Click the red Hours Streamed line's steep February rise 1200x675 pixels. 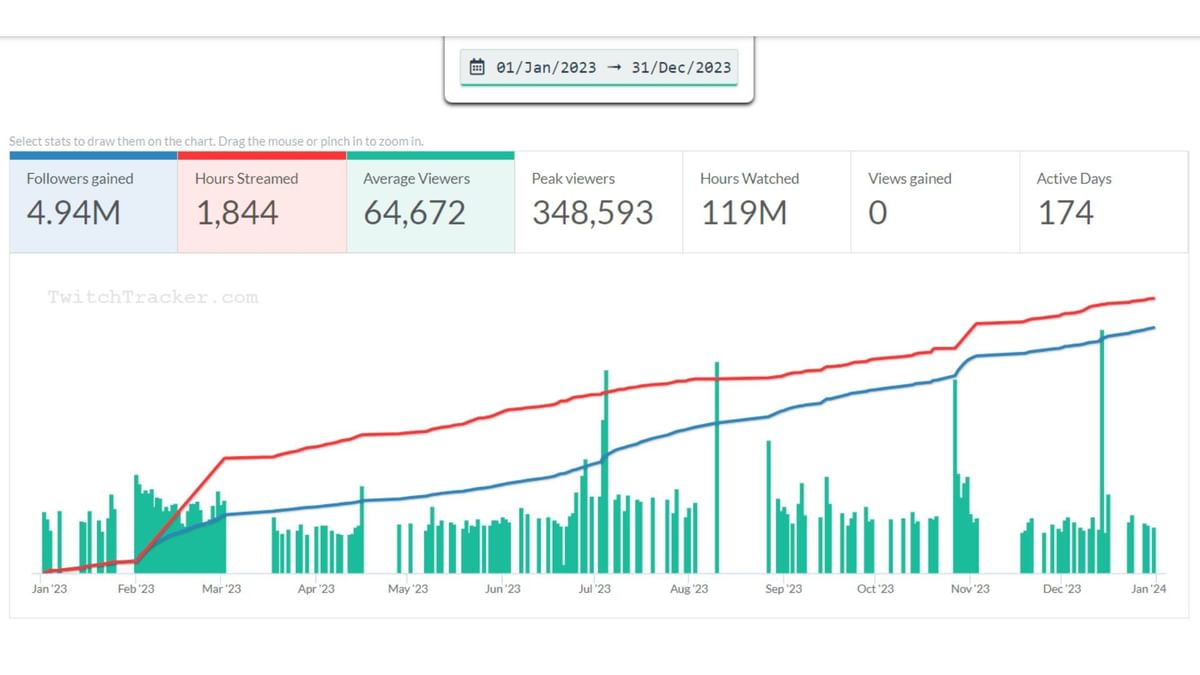[x=180, y=510]
